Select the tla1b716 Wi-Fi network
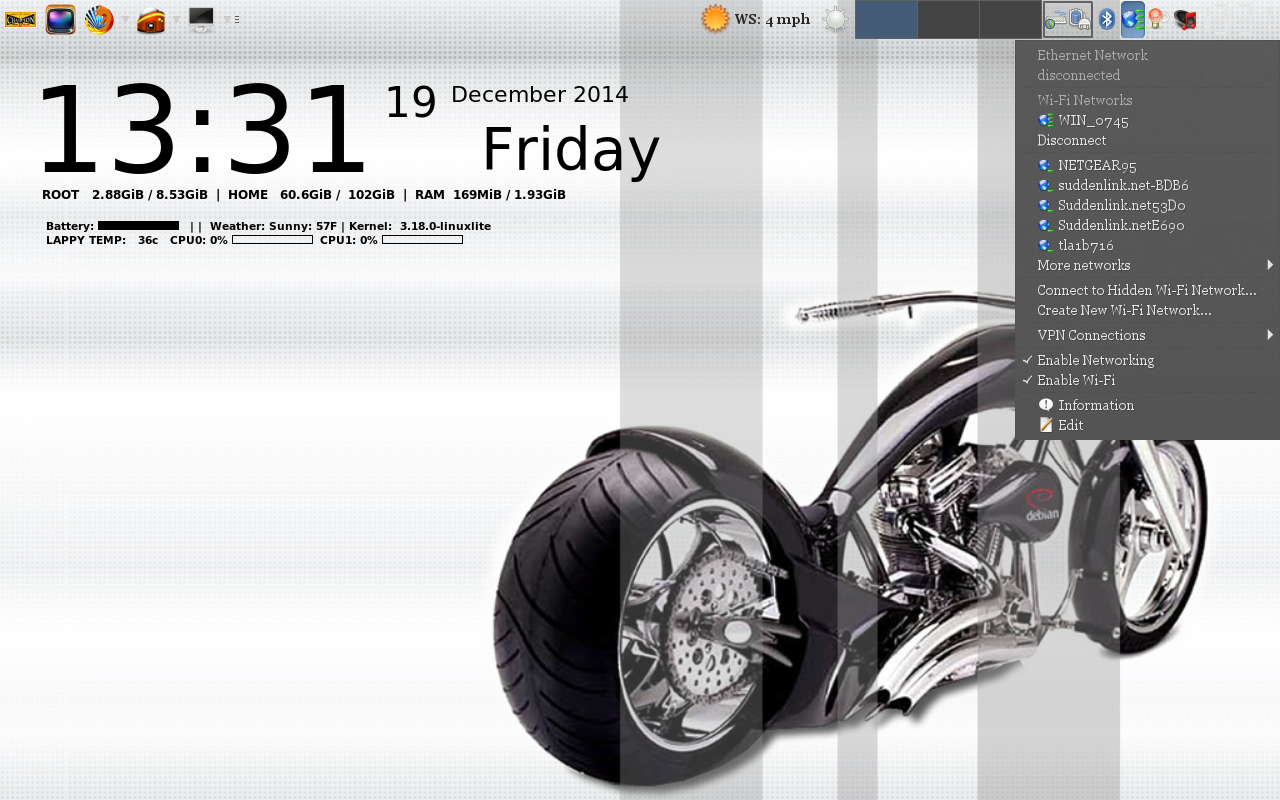This screenshot has width=1280, height=800. point(1085,245)
